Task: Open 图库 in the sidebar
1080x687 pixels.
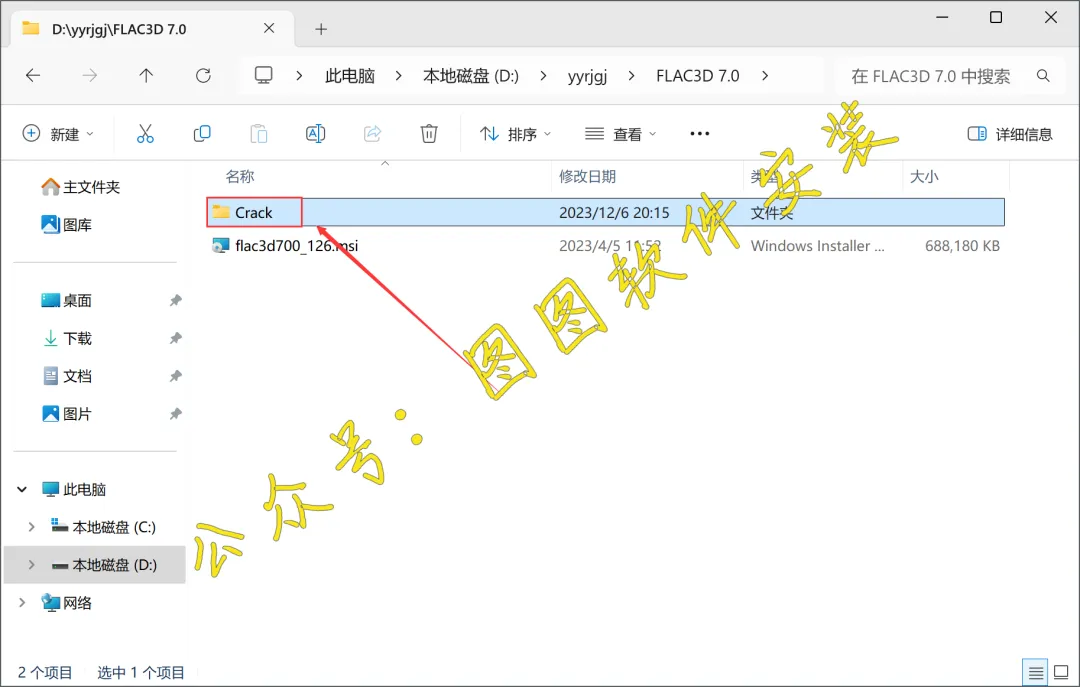Action: (67, 225)
